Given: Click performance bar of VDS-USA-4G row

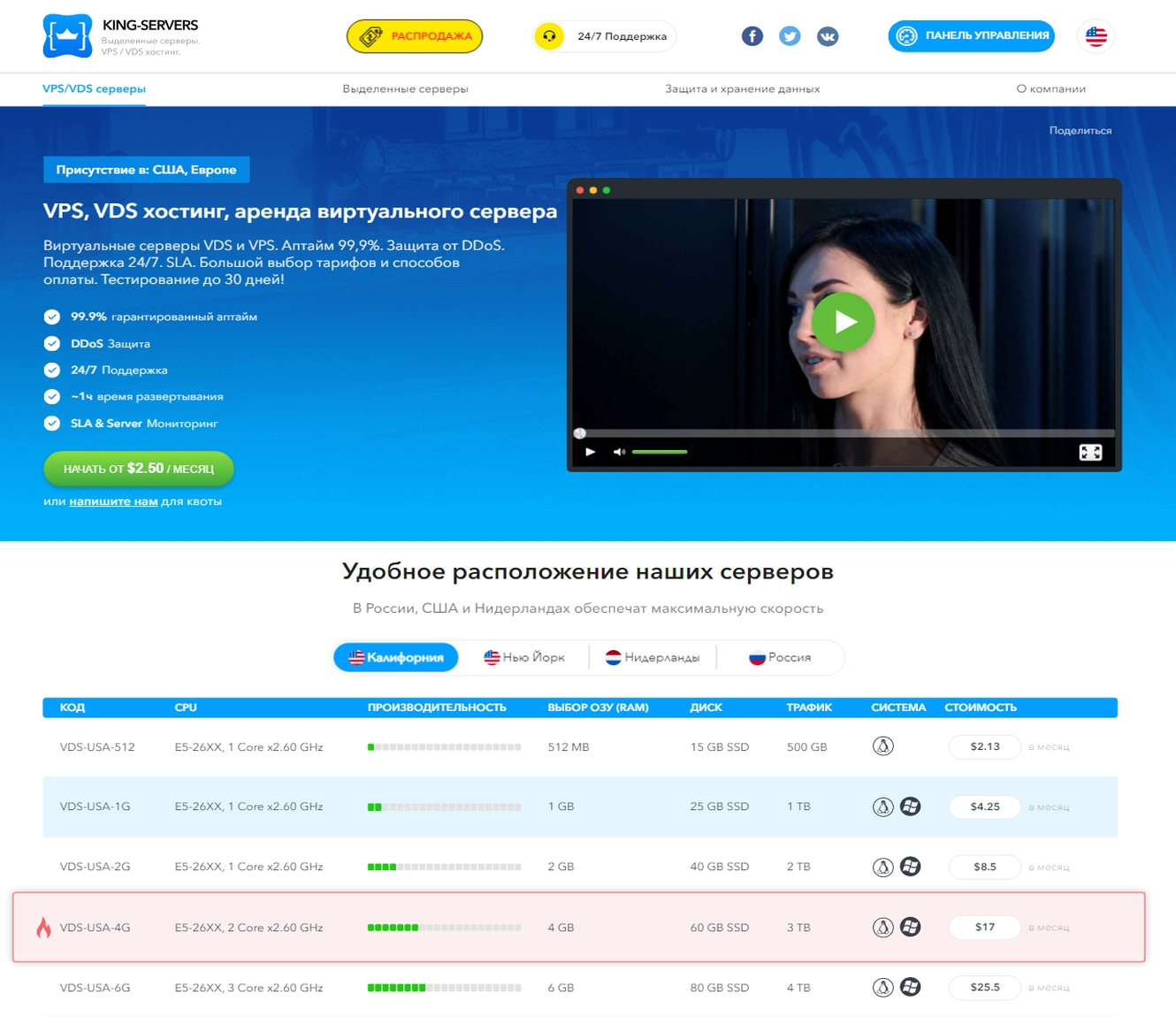Looking at the screenshot, I should click(444, 928).
